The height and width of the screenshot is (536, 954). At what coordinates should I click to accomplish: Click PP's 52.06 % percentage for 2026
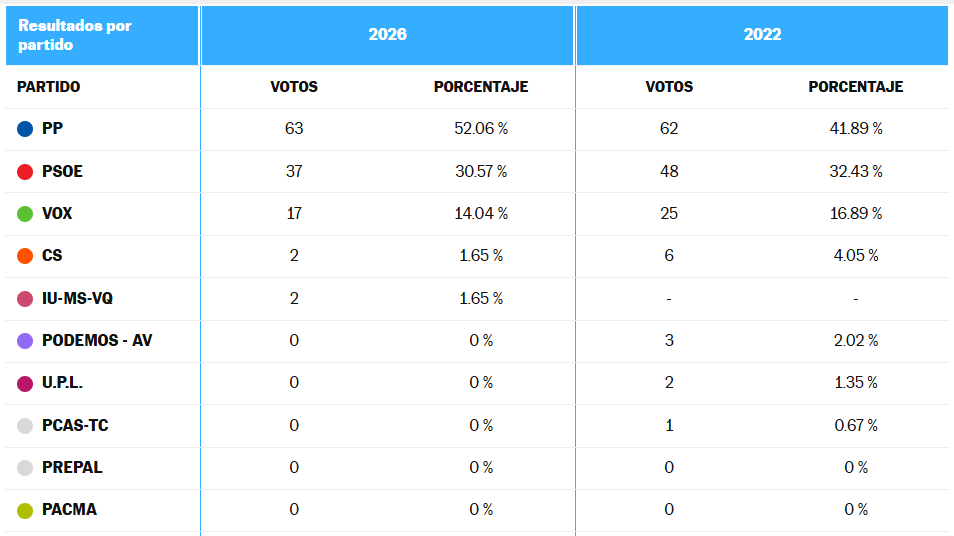[x=481, y=129]
